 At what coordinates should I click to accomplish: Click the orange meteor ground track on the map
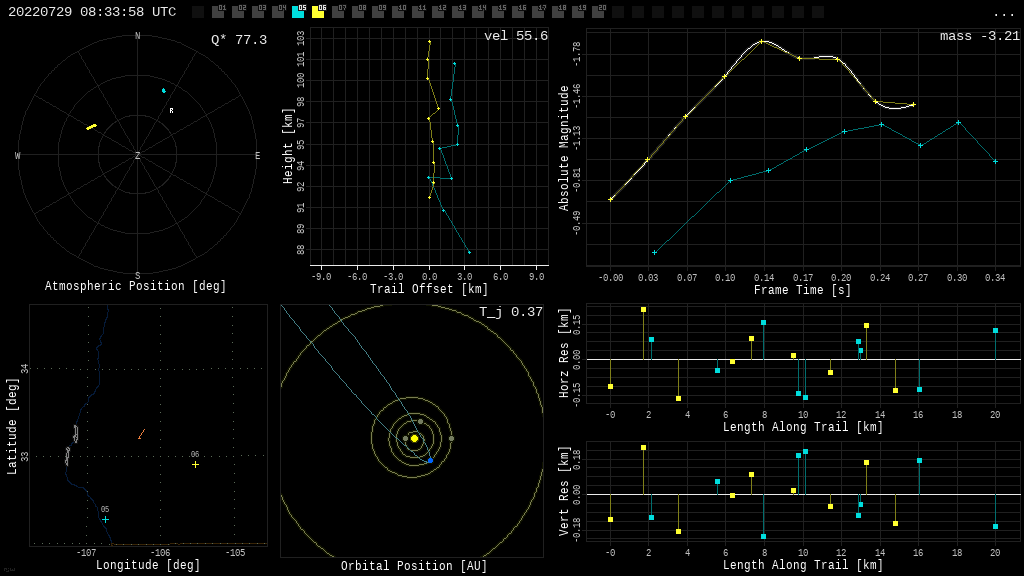click(x=141, y=434)
